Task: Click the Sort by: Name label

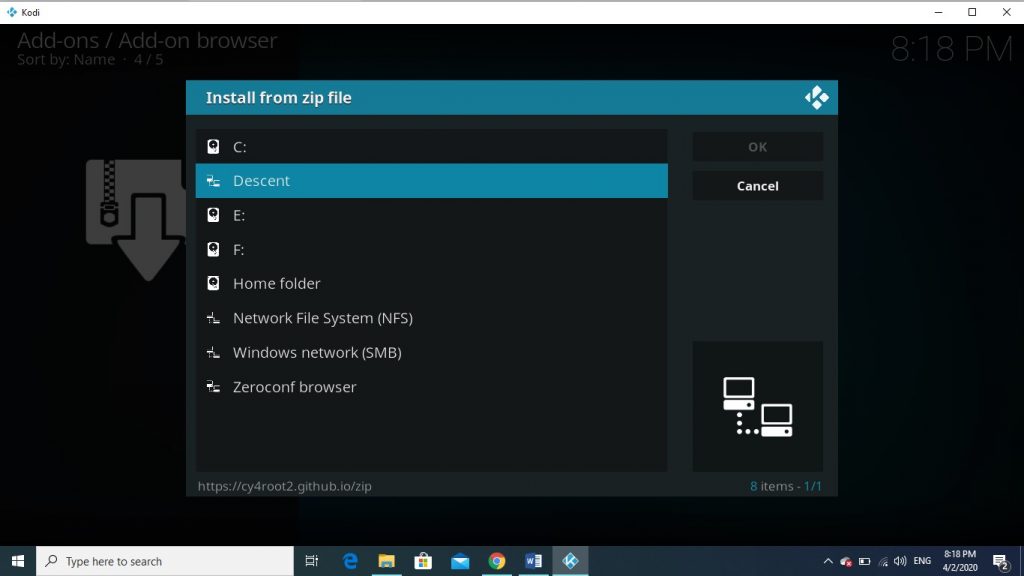Action: click(x=66, y=59)
